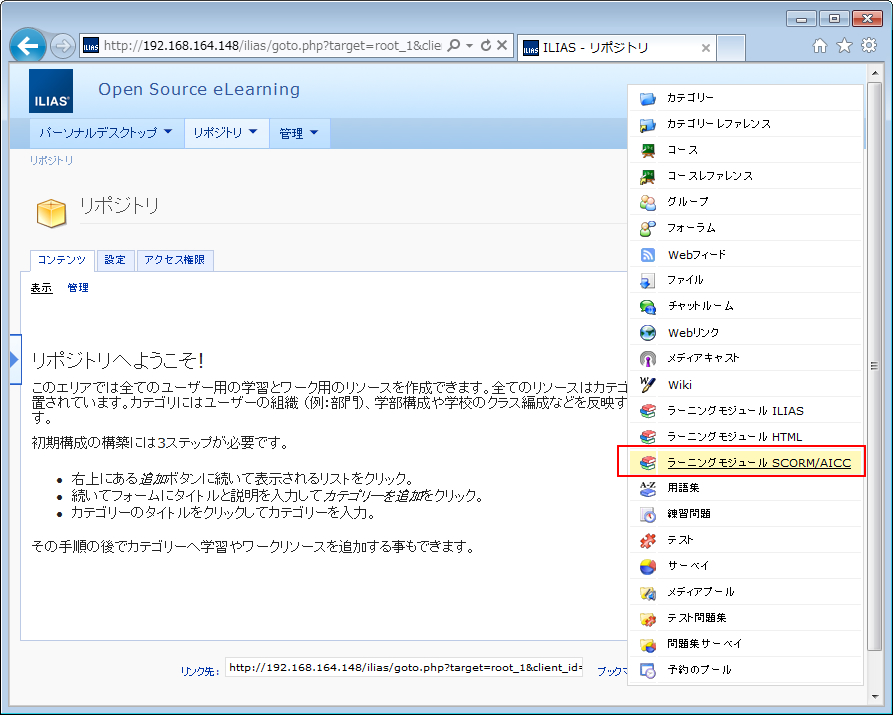The width and height of the screenshot is (893, 715).
Task: Click the 管理 sub-tab link under コンテンツ
Action: pos(78,288)
